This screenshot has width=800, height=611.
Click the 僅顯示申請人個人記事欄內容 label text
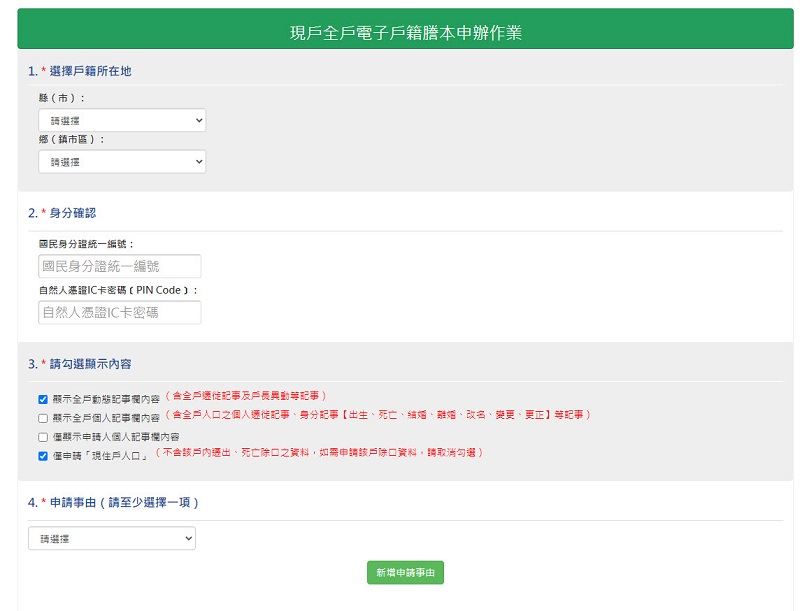point(116,437)
